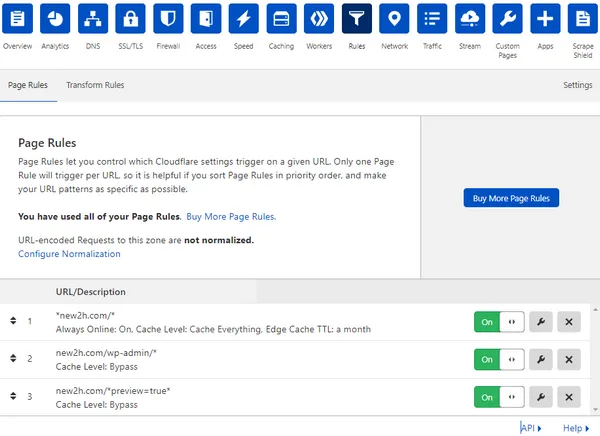Edit the wp-admin rule with wrench
Image resolution: width=600 pixels, height=436 pixels.
pos(541,359)
